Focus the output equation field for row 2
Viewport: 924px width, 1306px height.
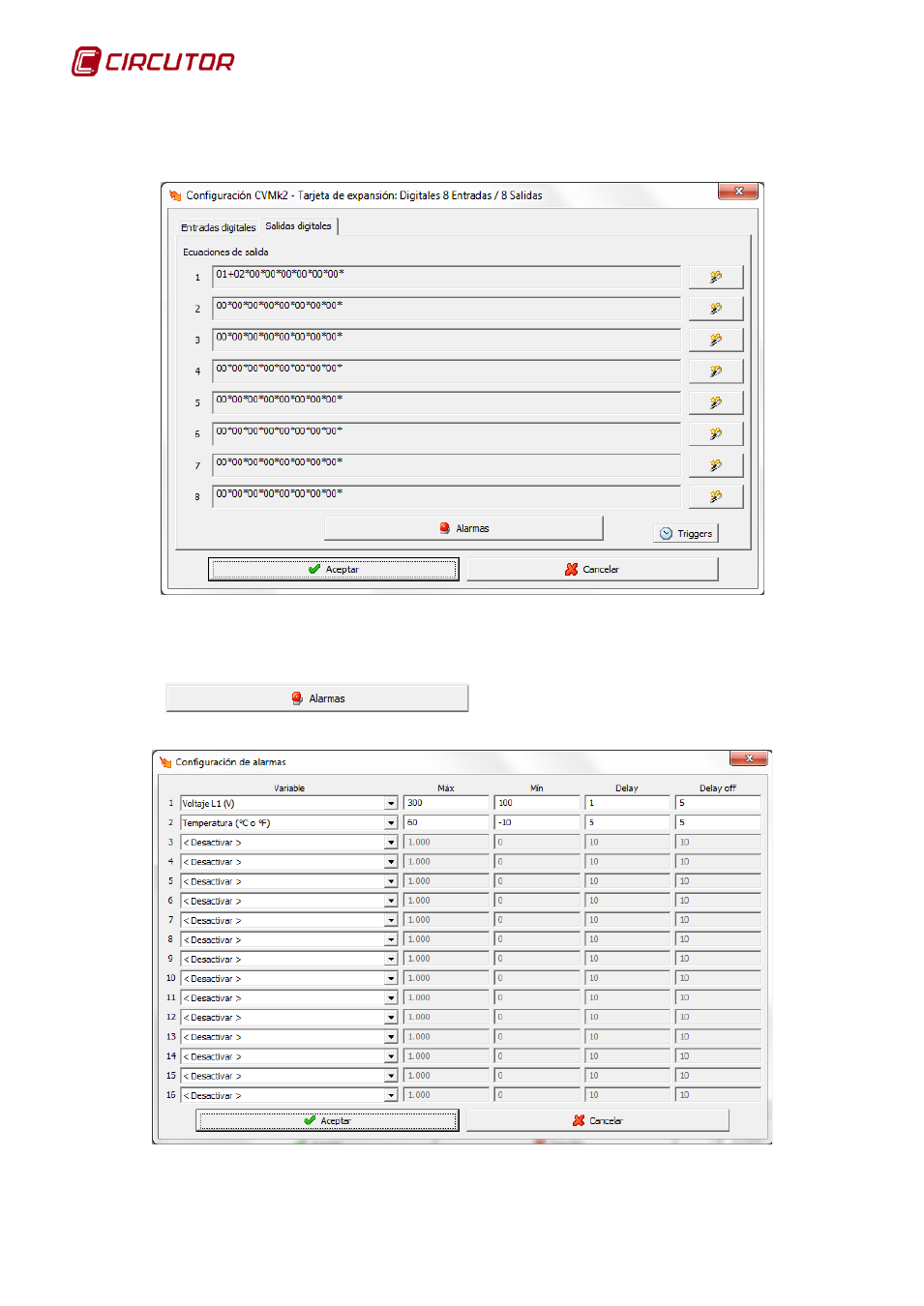[446, 309]
